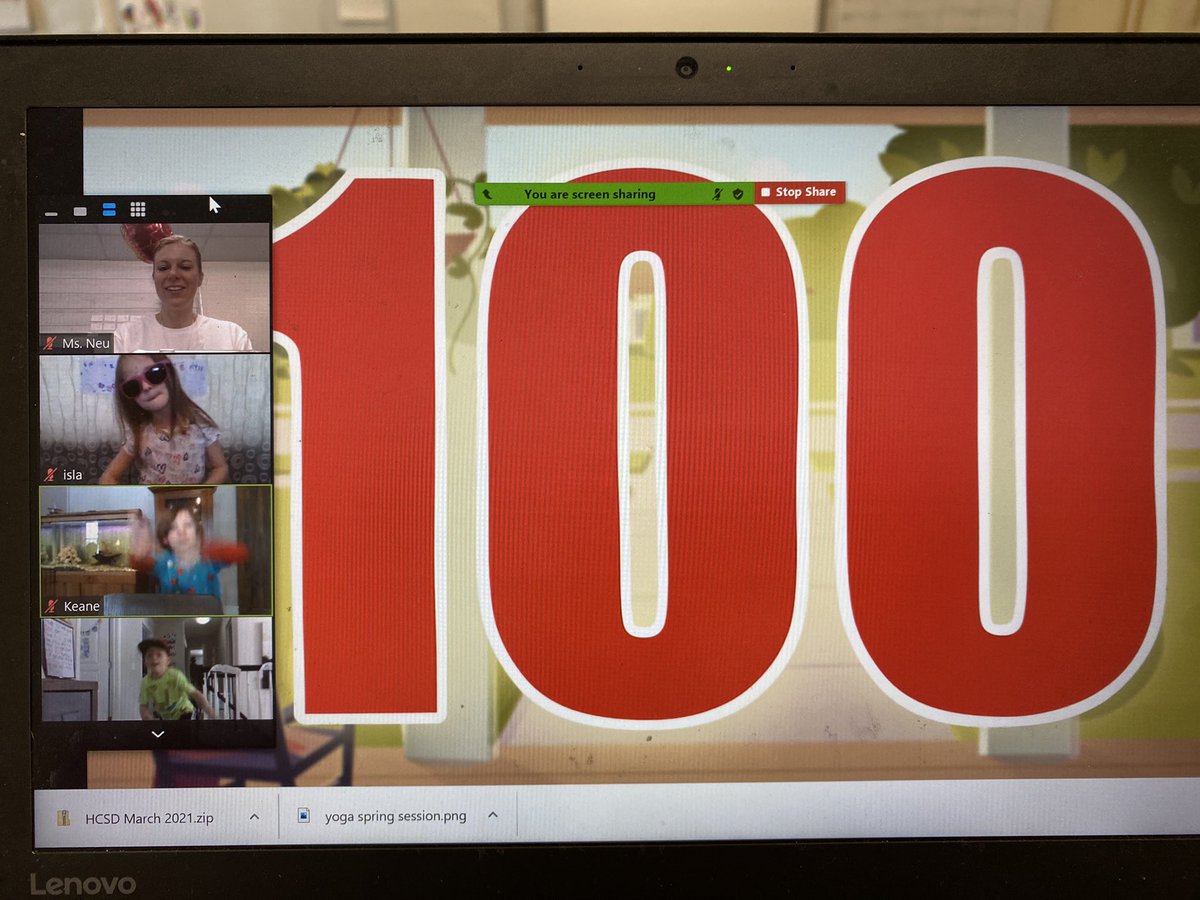Click the 'Ms. Neu' name label
This screenshot has height=900, width=1200.
[86, 343]
